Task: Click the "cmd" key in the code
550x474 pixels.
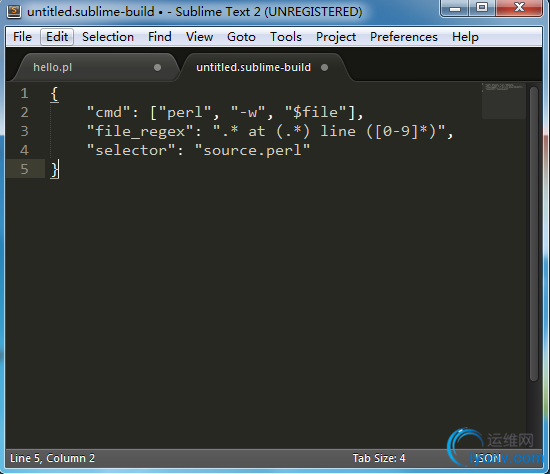Action: pos(108,113)
